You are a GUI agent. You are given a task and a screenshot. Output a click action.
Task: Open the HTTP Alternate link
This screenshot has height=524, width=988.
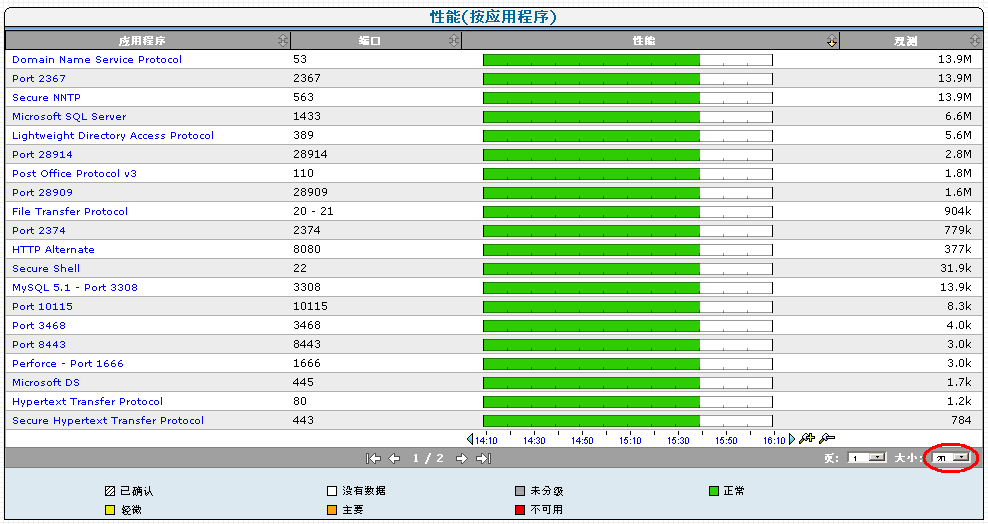pos(54,249)
